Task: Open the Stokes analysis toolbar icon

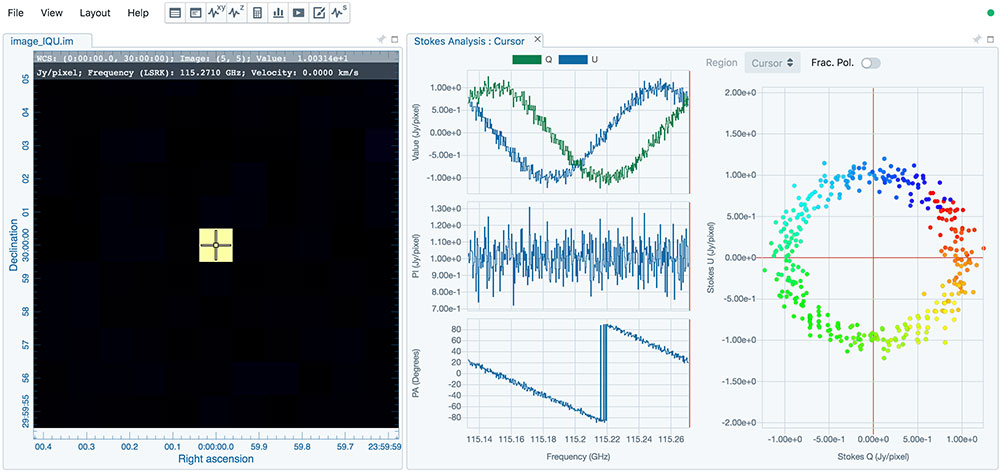Action: 340,13
